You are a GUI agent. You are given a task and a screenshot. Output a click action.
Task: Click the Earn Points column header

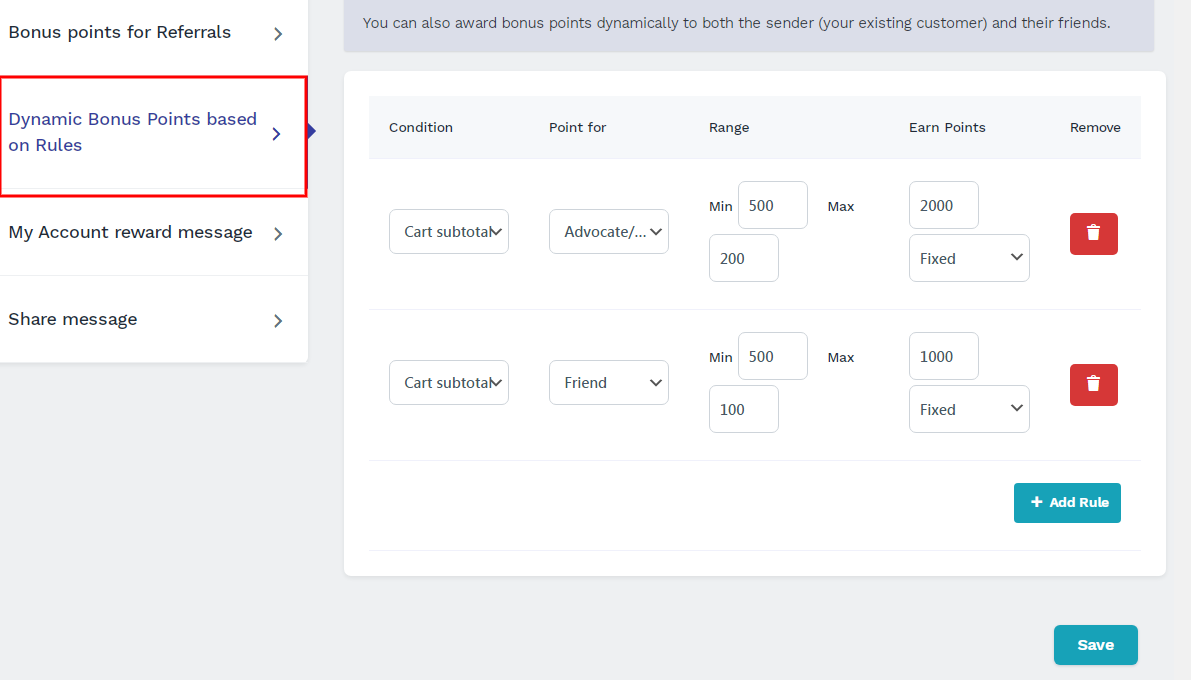point(947,128)
